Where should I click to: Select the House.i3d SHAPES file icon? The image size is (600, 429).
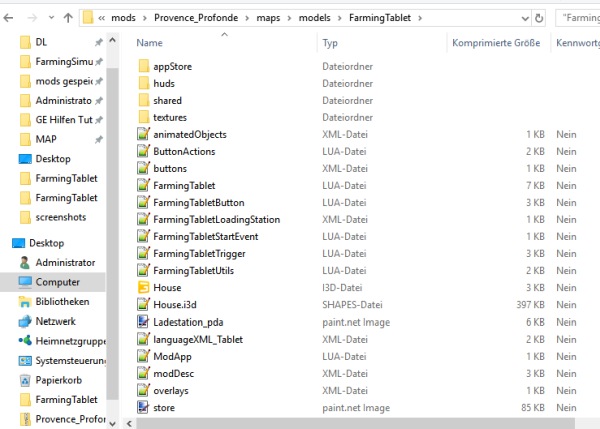click(145, 304)
